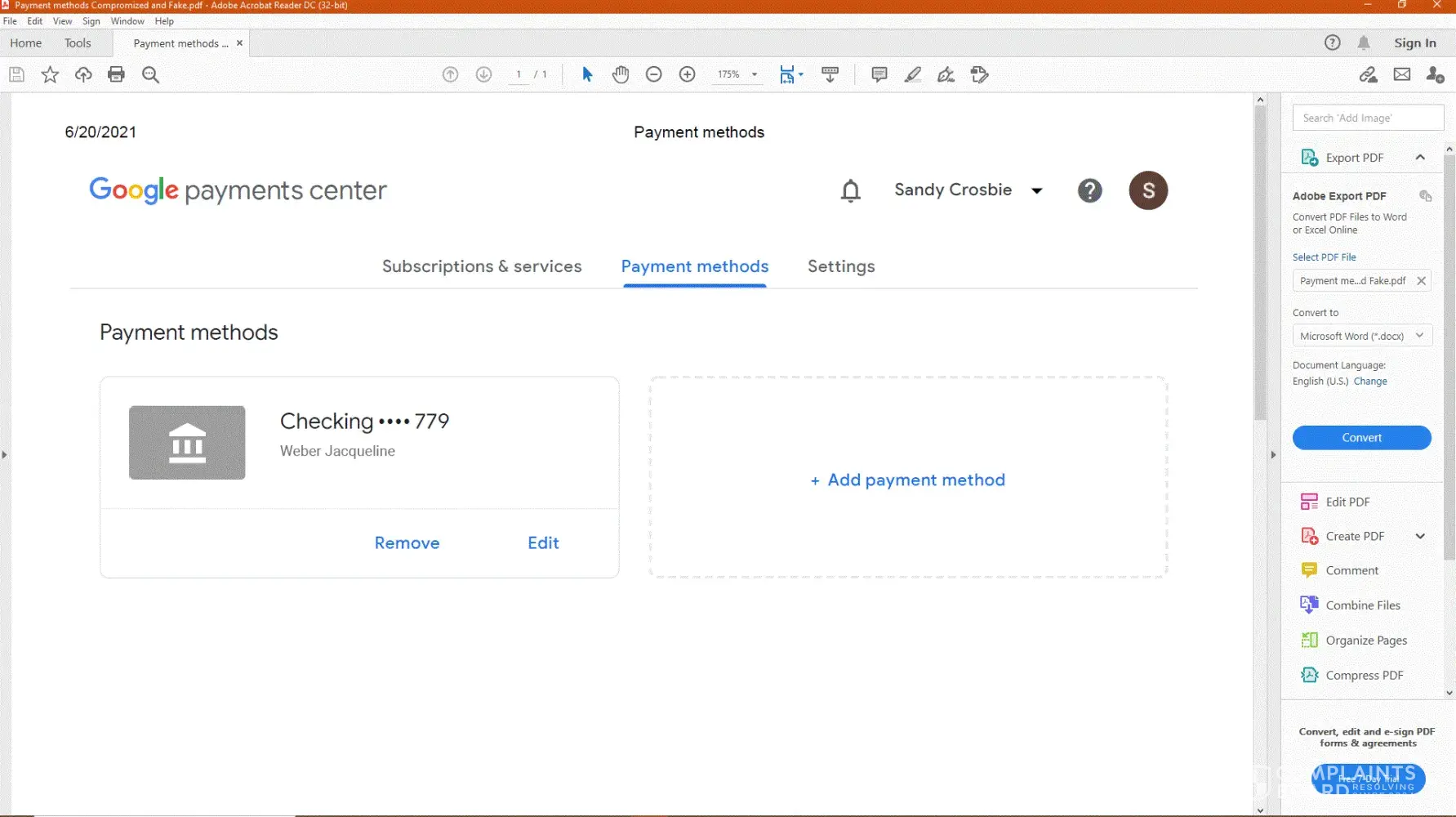
Task: Open the zoom level dropdown
Action: coord(755,74)
